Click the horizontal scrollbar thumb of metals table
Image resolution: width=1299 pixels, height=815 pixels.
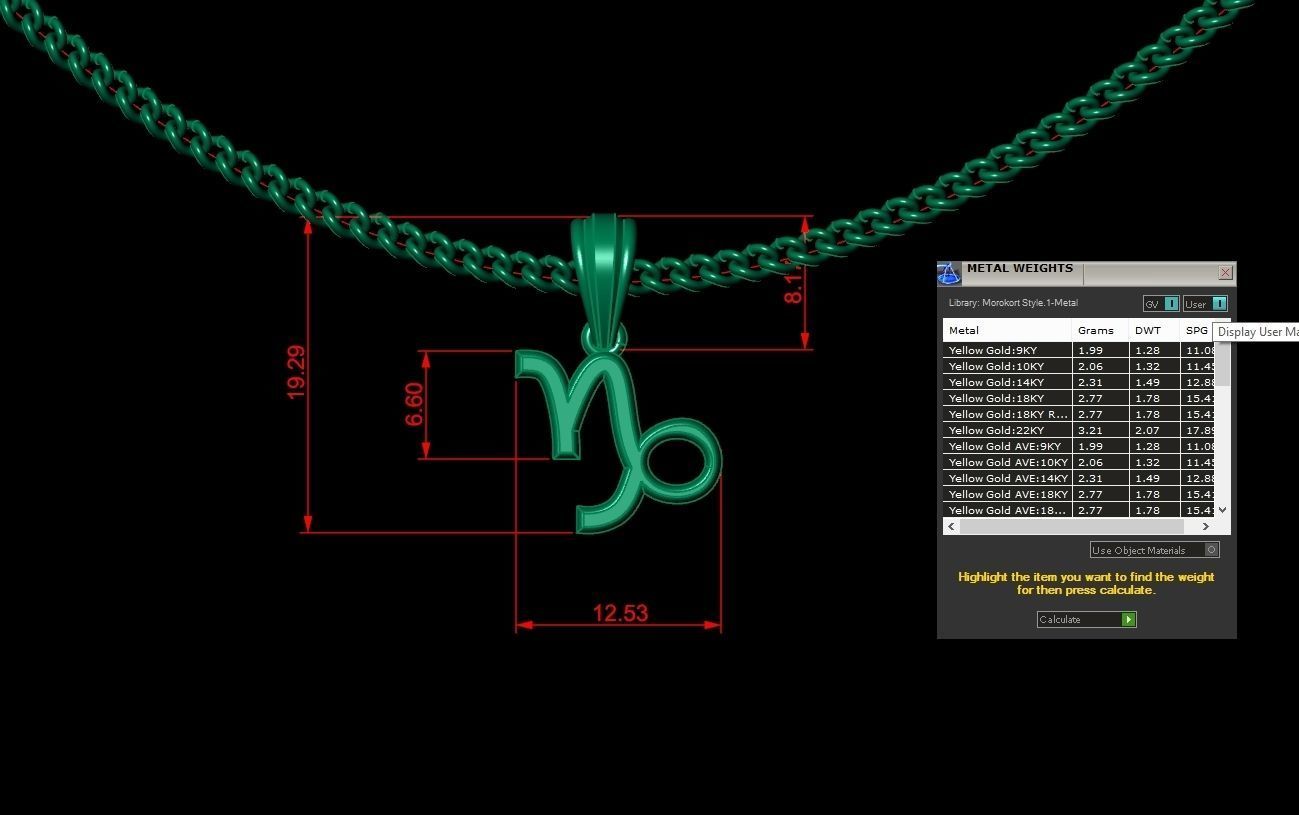coord(1071,527)
